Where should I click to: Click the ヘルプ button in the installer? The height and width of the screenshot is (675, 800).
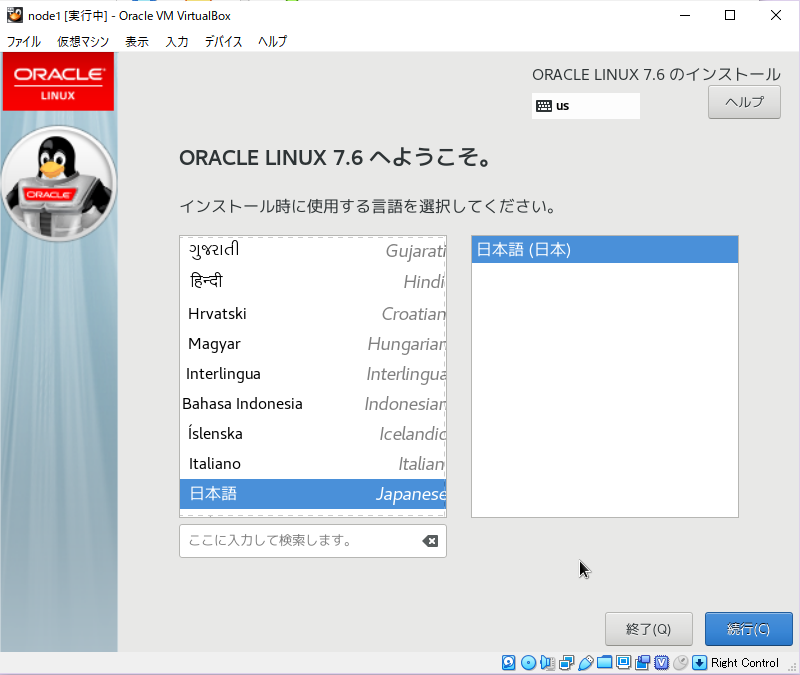[x=744, y=102]
